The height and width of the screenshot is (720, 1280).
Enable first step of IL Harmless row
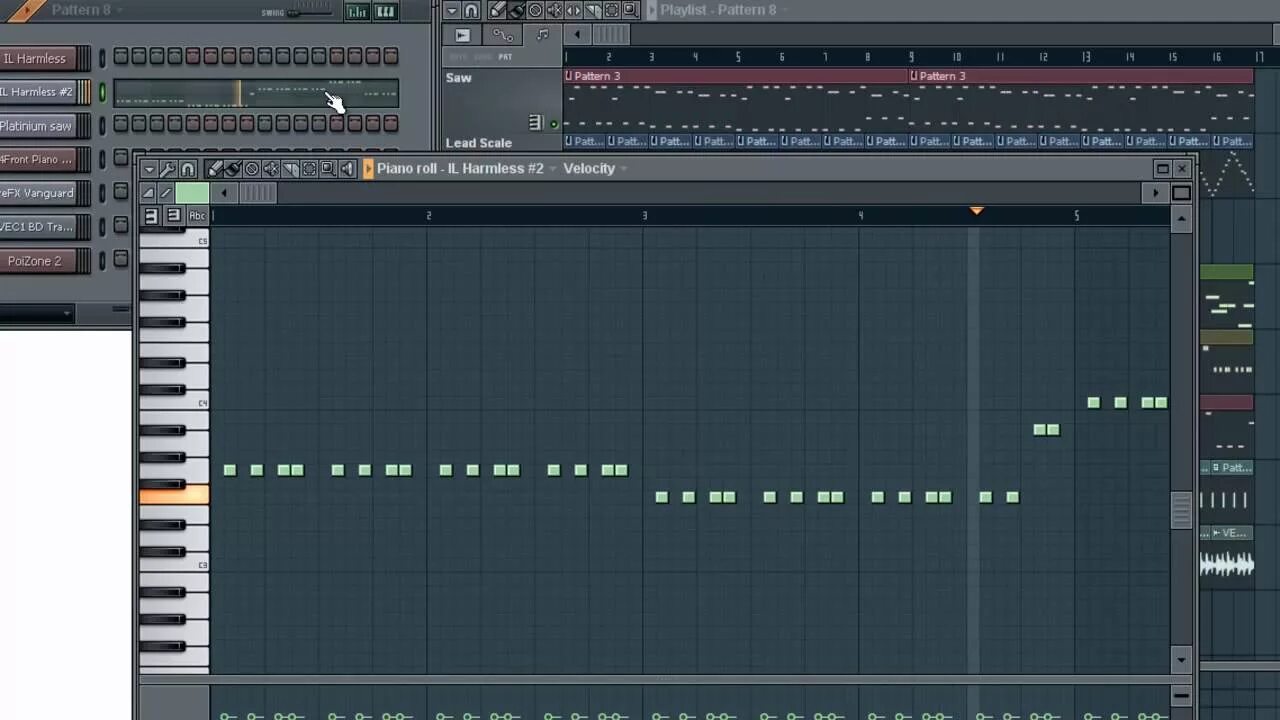120,57
